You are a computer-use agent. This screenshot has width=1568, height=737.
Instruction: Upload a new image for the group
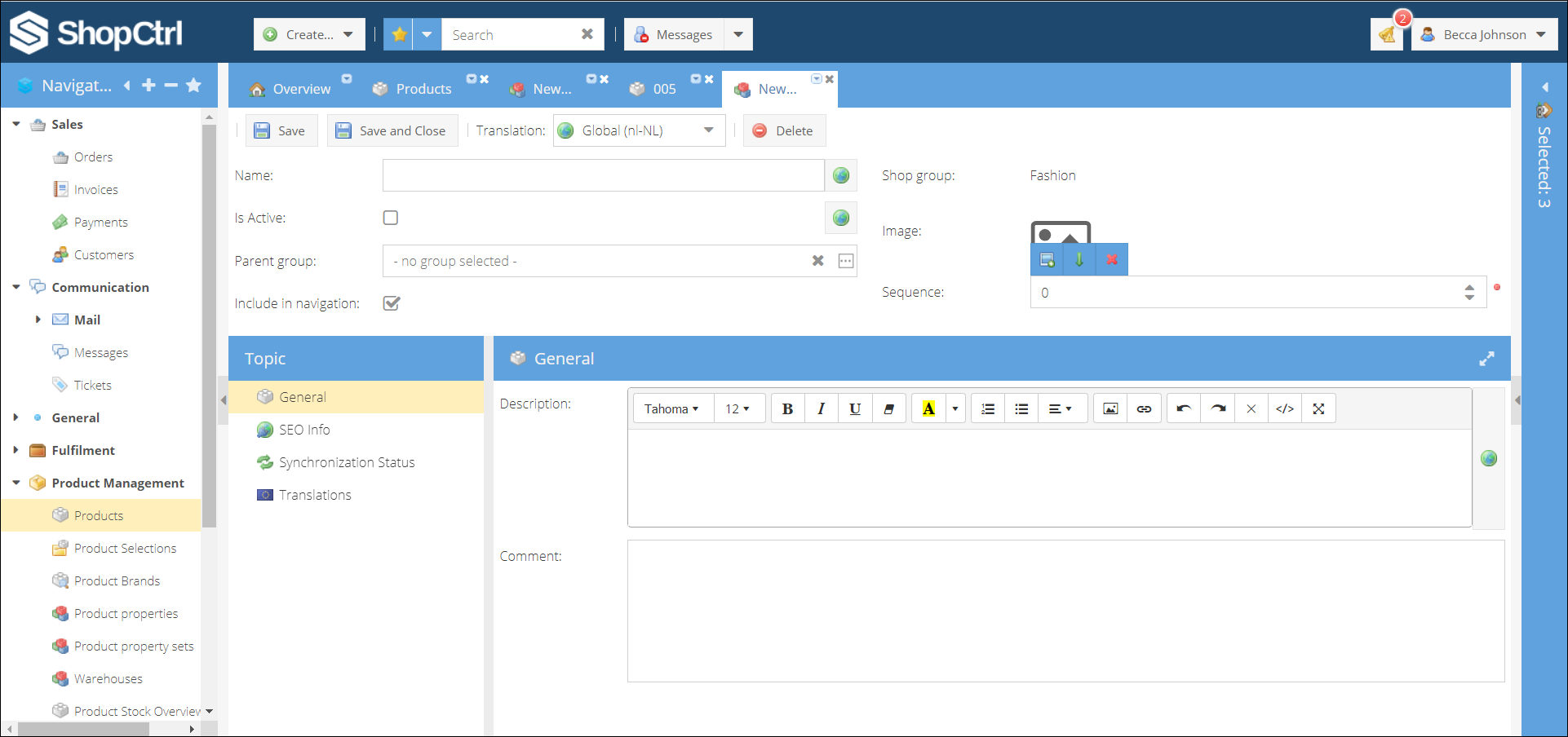[x=1047, y=259]
